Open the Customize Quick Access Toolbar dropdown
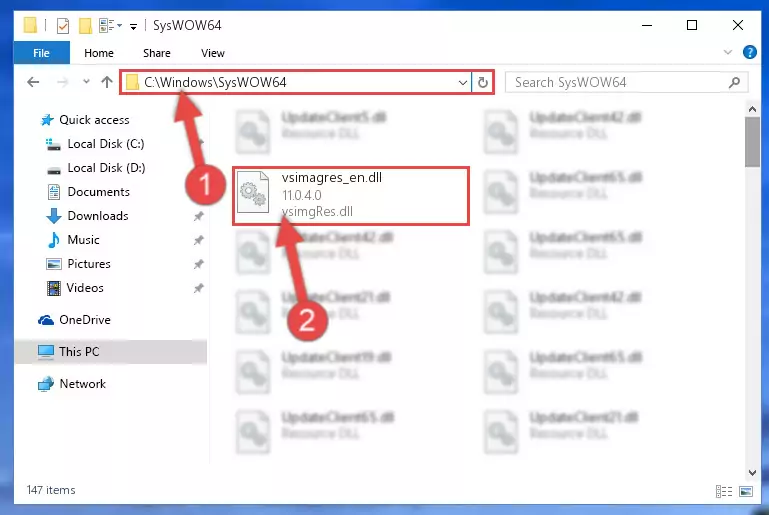769x515 pixels. click(x=133, y=26)
